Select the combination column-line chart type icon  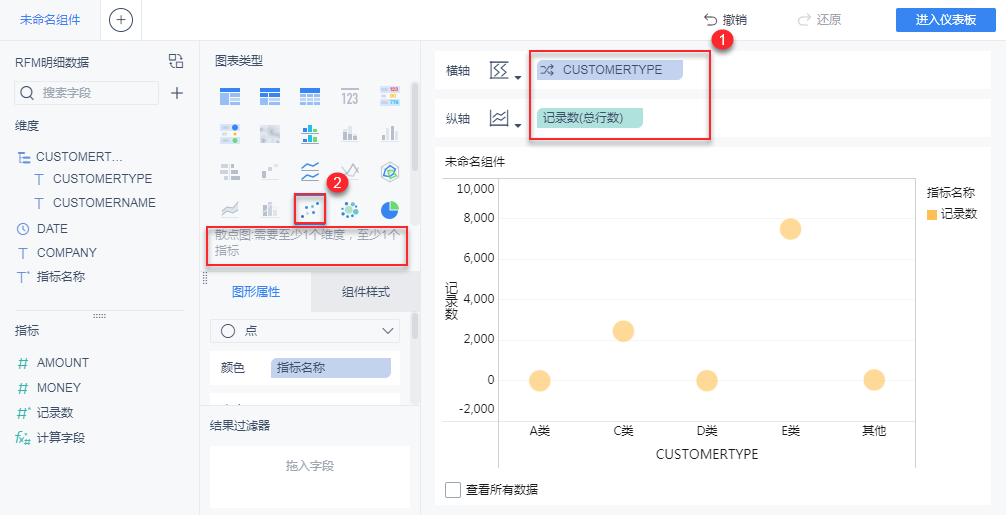coord(269,209)
